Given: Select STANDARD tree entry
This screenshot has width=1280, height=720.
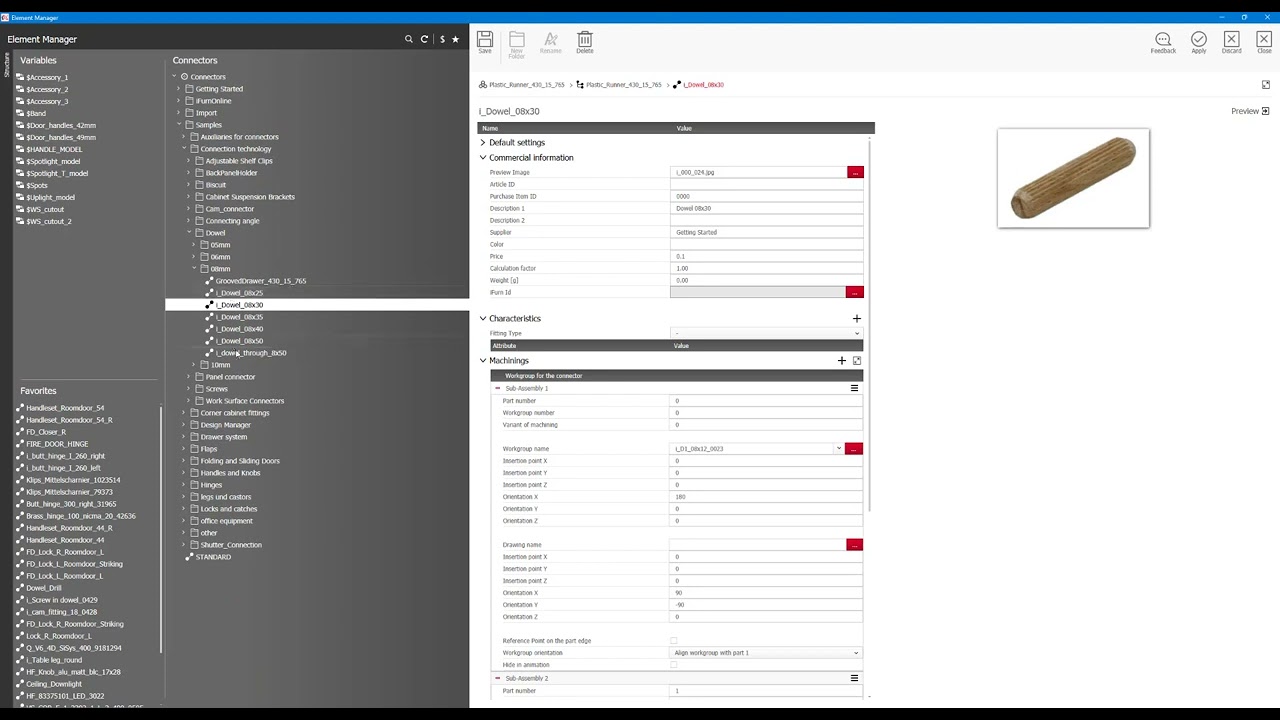Looking at the screenshot, I should (x=213, y=557).
